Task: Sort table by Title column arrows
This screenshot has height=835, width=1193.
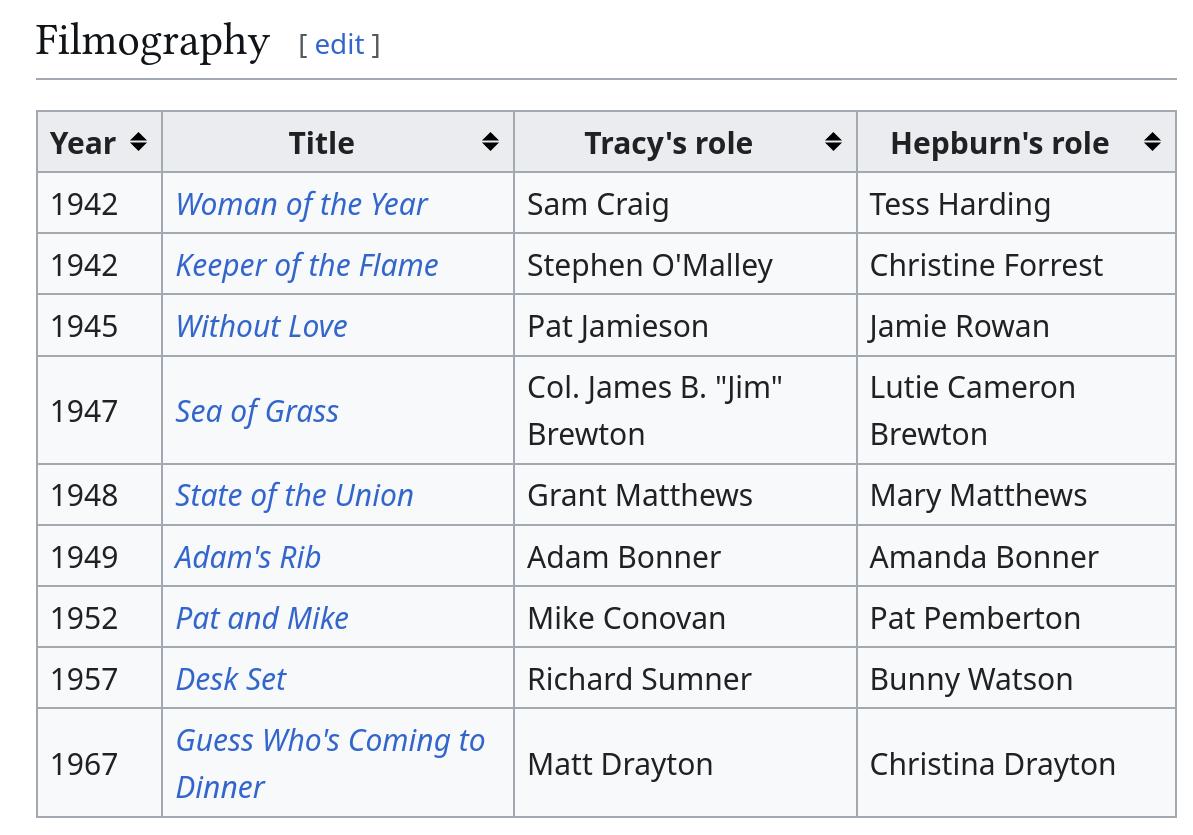Action: [x=490, y=142]
